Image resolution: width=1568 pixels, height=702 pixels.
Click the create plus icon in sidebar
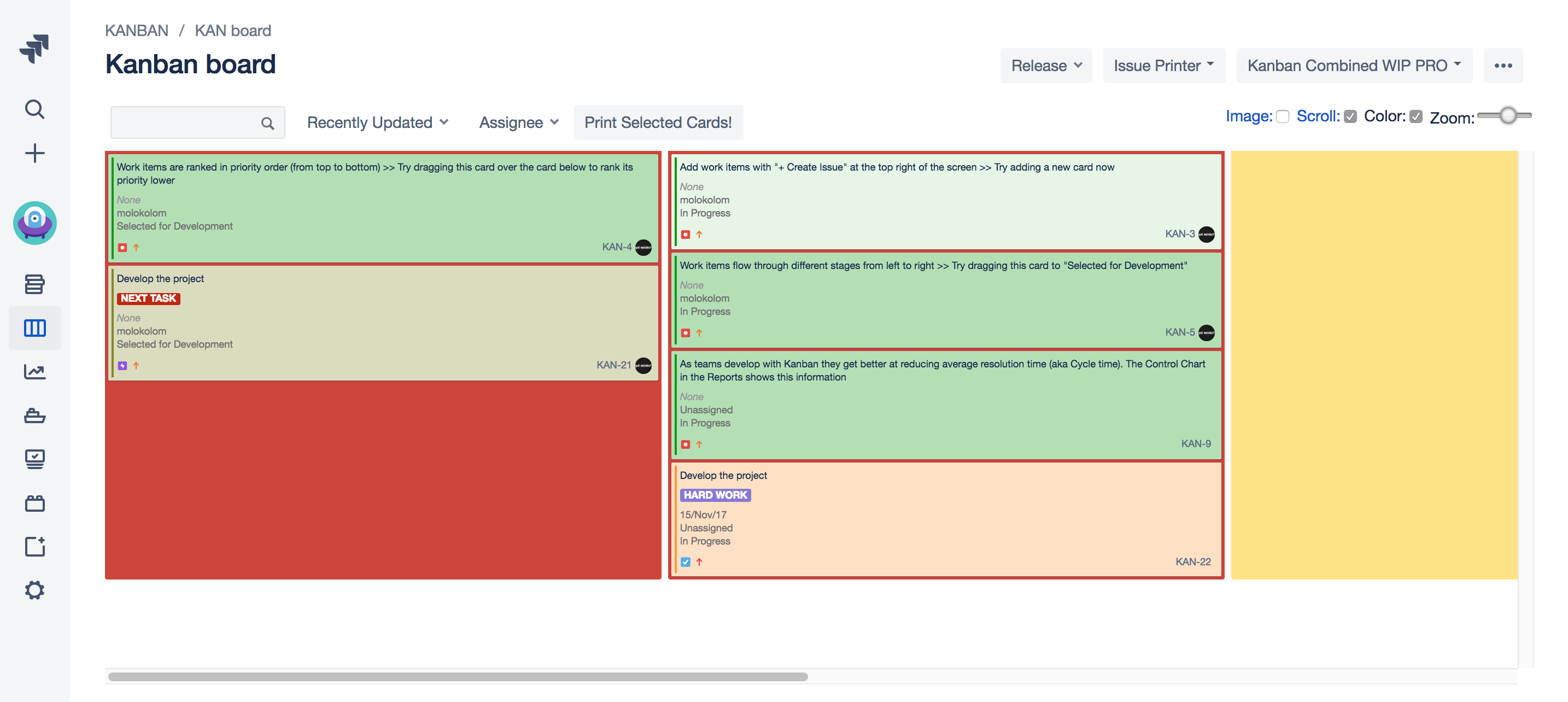tap(34, 153)
